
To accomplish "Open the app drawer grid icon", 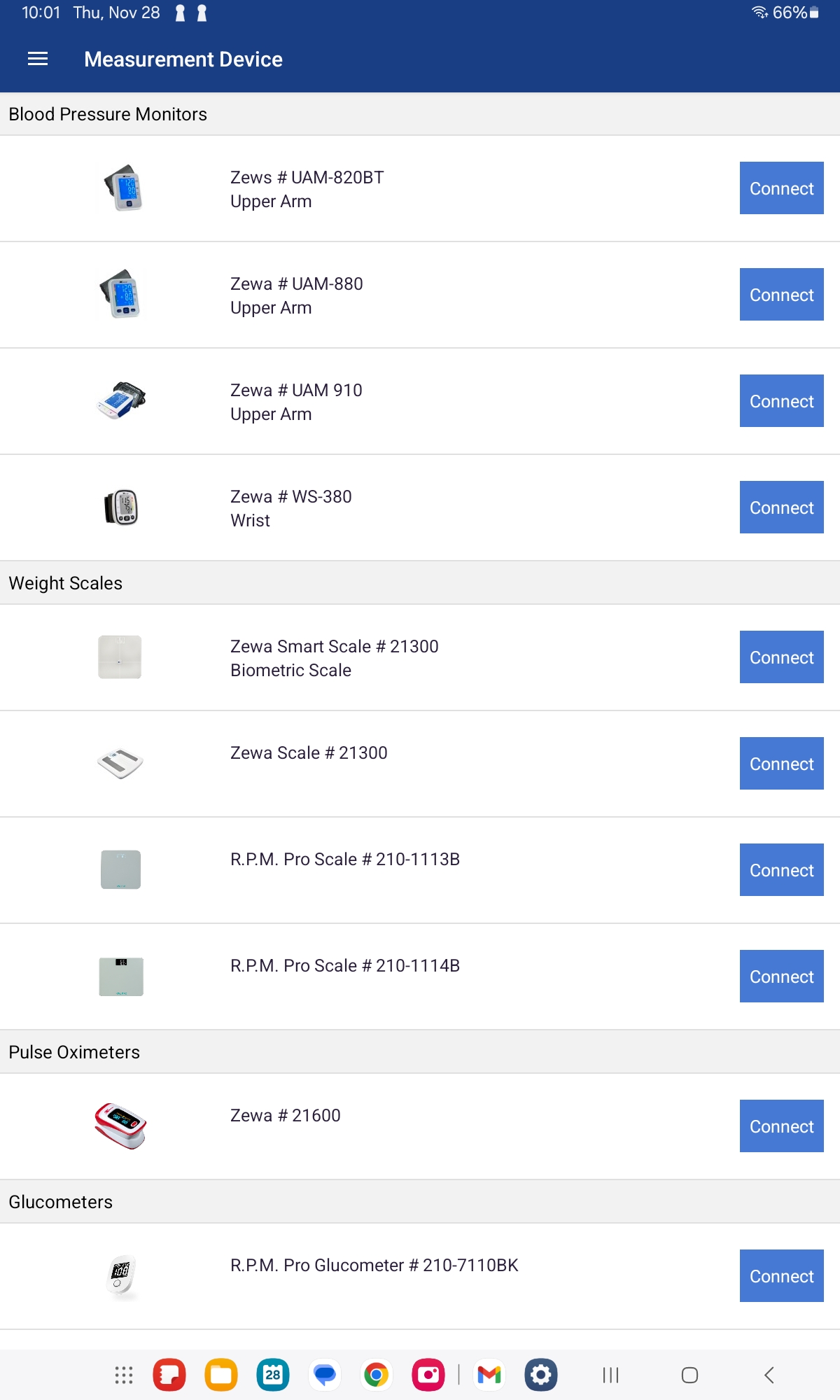I will point(124,1375).
